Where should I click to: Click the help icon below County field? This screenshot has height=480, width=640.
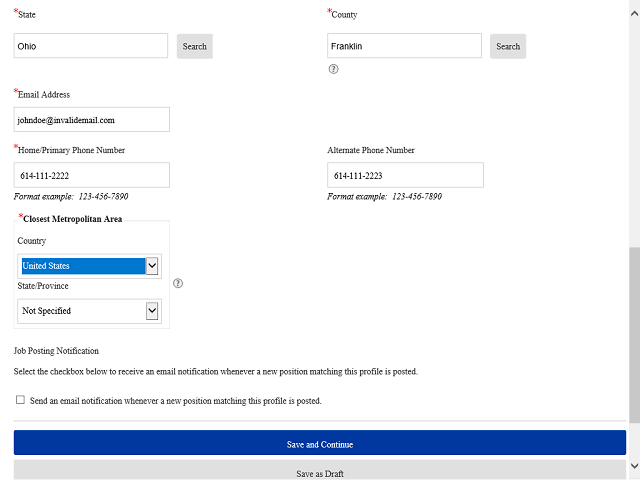333,69
